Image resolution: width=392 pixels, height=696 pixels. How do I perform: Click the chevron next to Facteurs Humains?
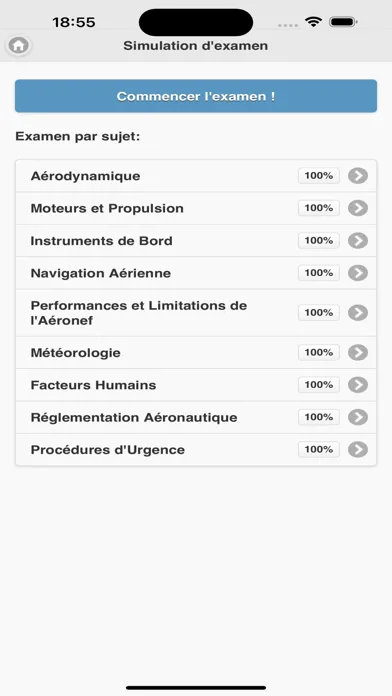tap(358, 385)
